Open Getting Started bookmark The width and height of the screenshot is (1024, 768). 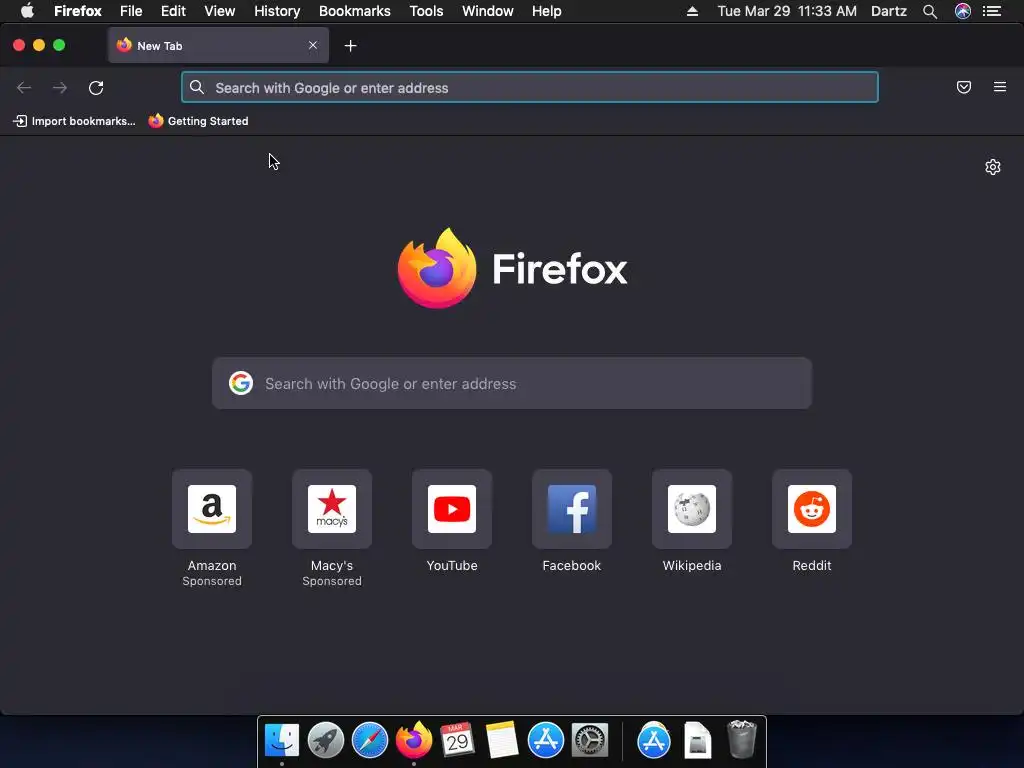[x=199, y=121]
